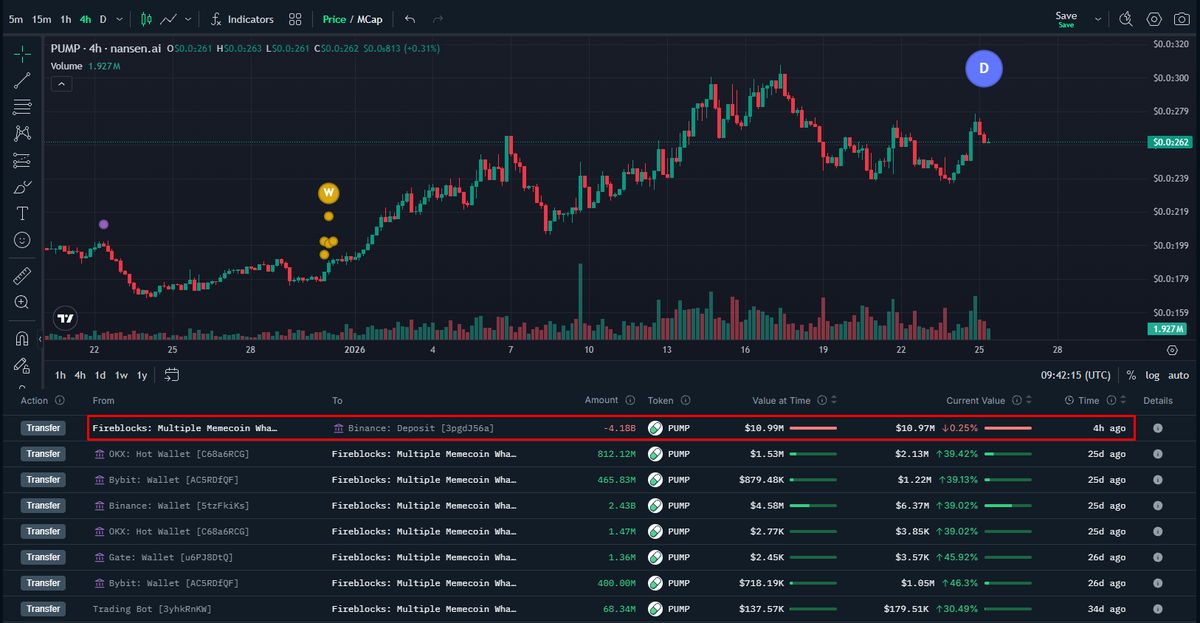Select the 1h interval in the top toolbar
This screenshot has width=1200, height=623.
[x=65, y=19]
